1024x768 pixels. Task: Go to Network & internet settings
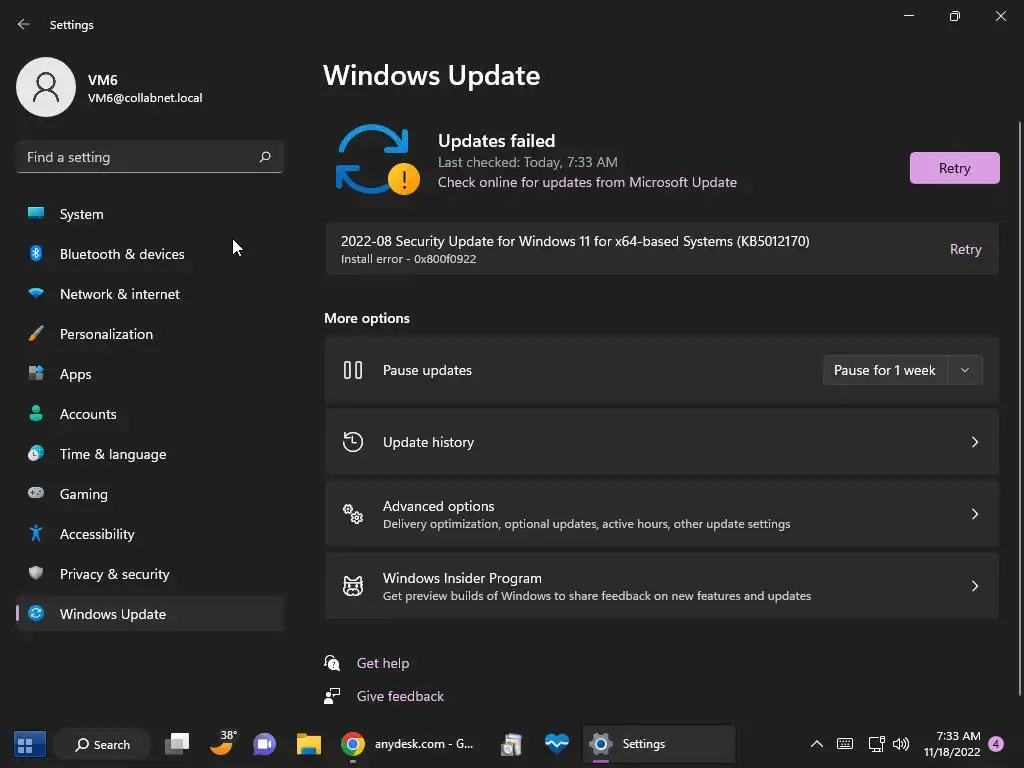150,294
